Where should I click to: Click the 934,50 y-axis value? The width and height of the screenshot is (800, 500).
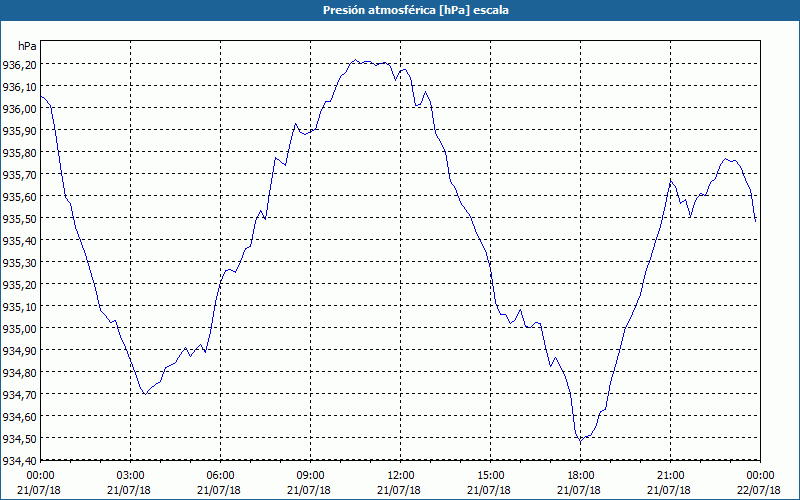point(20,438)
